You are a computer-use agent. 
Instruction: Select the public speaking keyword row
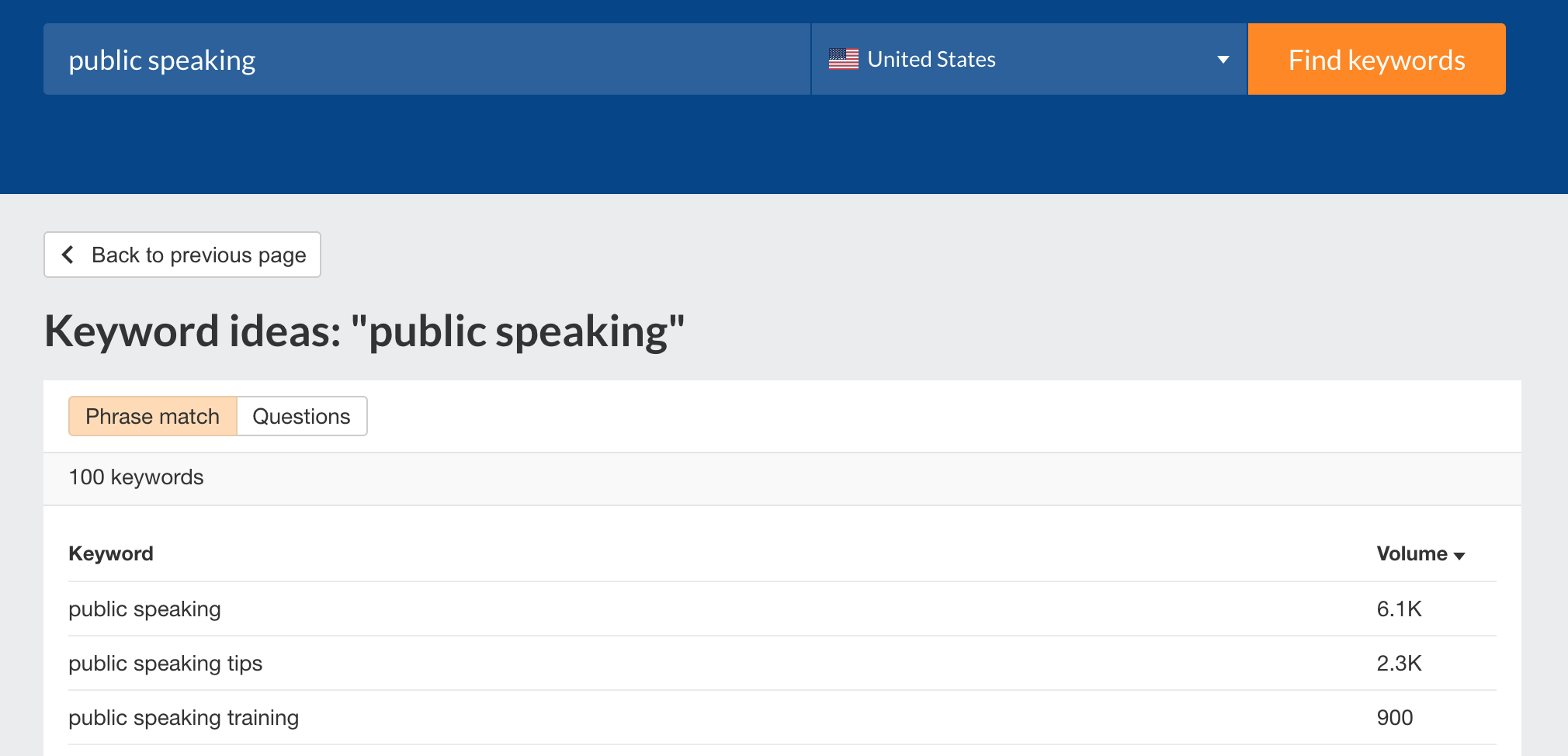tap(782, 609)
